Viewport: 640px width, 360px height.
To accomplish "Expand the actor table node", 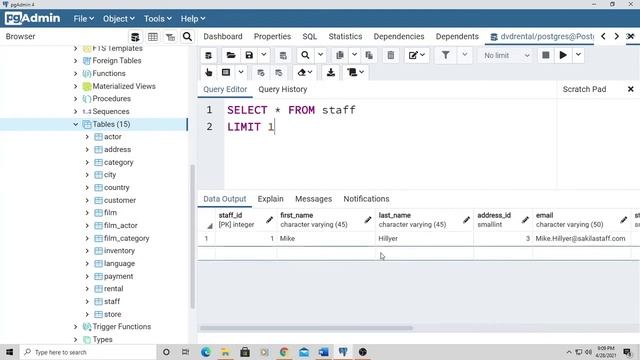I will (87, 137).
